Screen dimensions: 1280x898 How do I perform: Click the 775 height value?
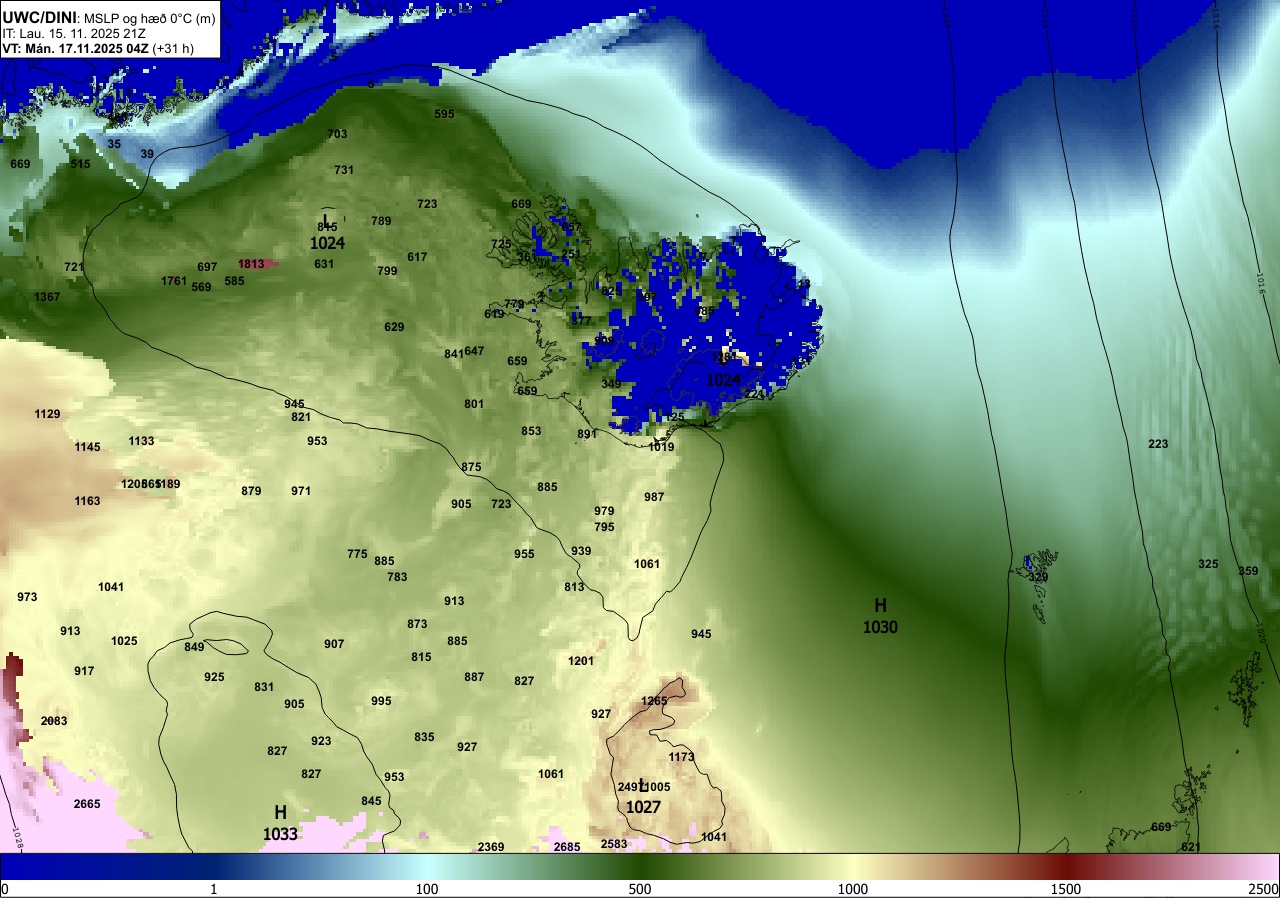click(x=357, y=554)
